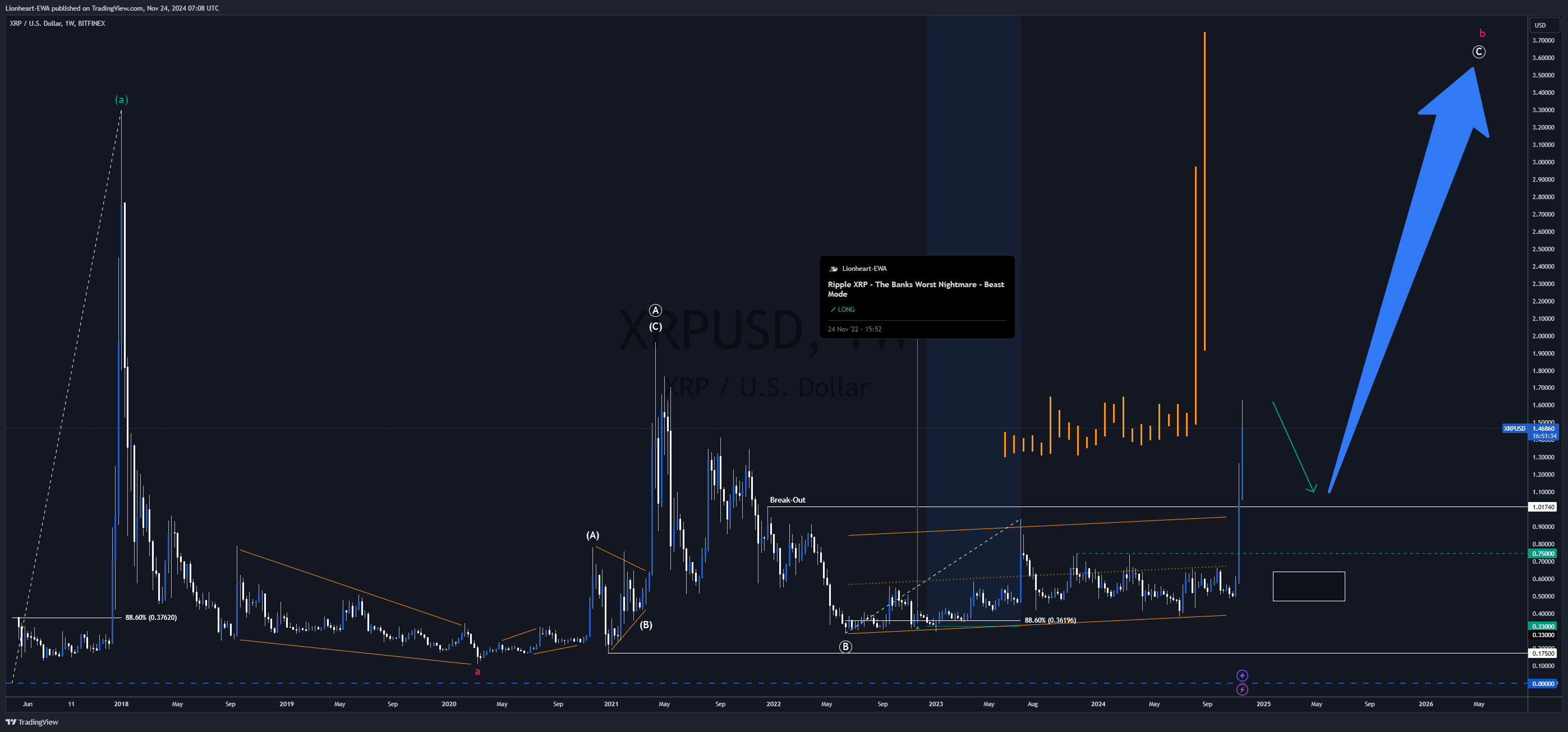Open the idea titled Ripple XRP Banks Worst Nightmare
Viewport: 1568px width, 732px height.
coord(916,289)
